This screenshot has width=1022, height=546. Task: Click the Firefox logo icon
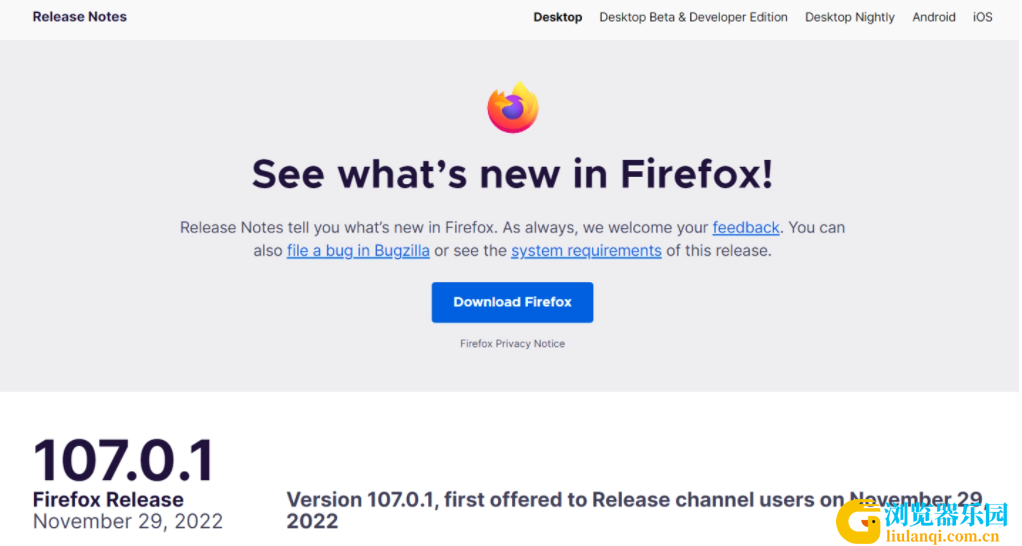pos(512,108)
